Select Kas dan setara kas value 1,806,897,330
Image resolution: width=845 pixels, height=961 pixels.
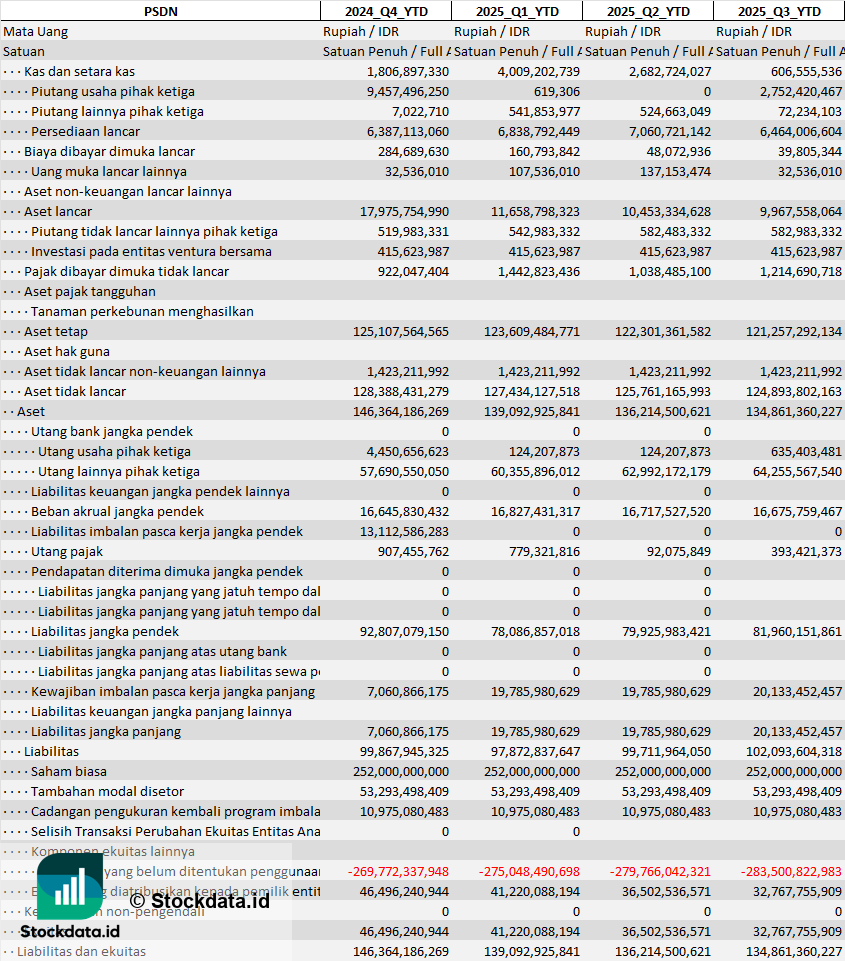pyautogui.click(x=408, y=72)
